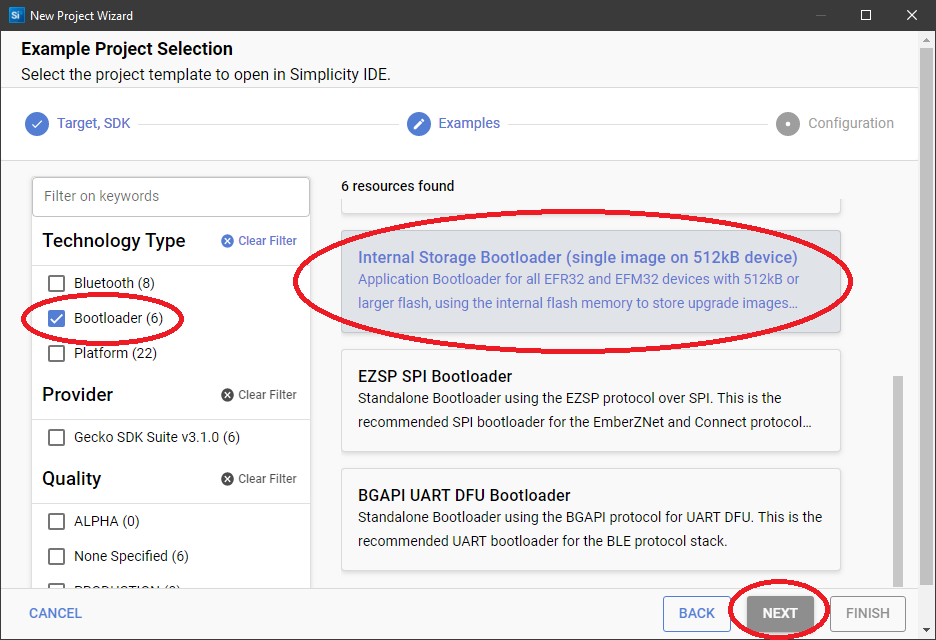The height and width of the screenshot is (640, 936).
Task: Focus the Filter on keywords field
Action: click(x=171, y=196)
